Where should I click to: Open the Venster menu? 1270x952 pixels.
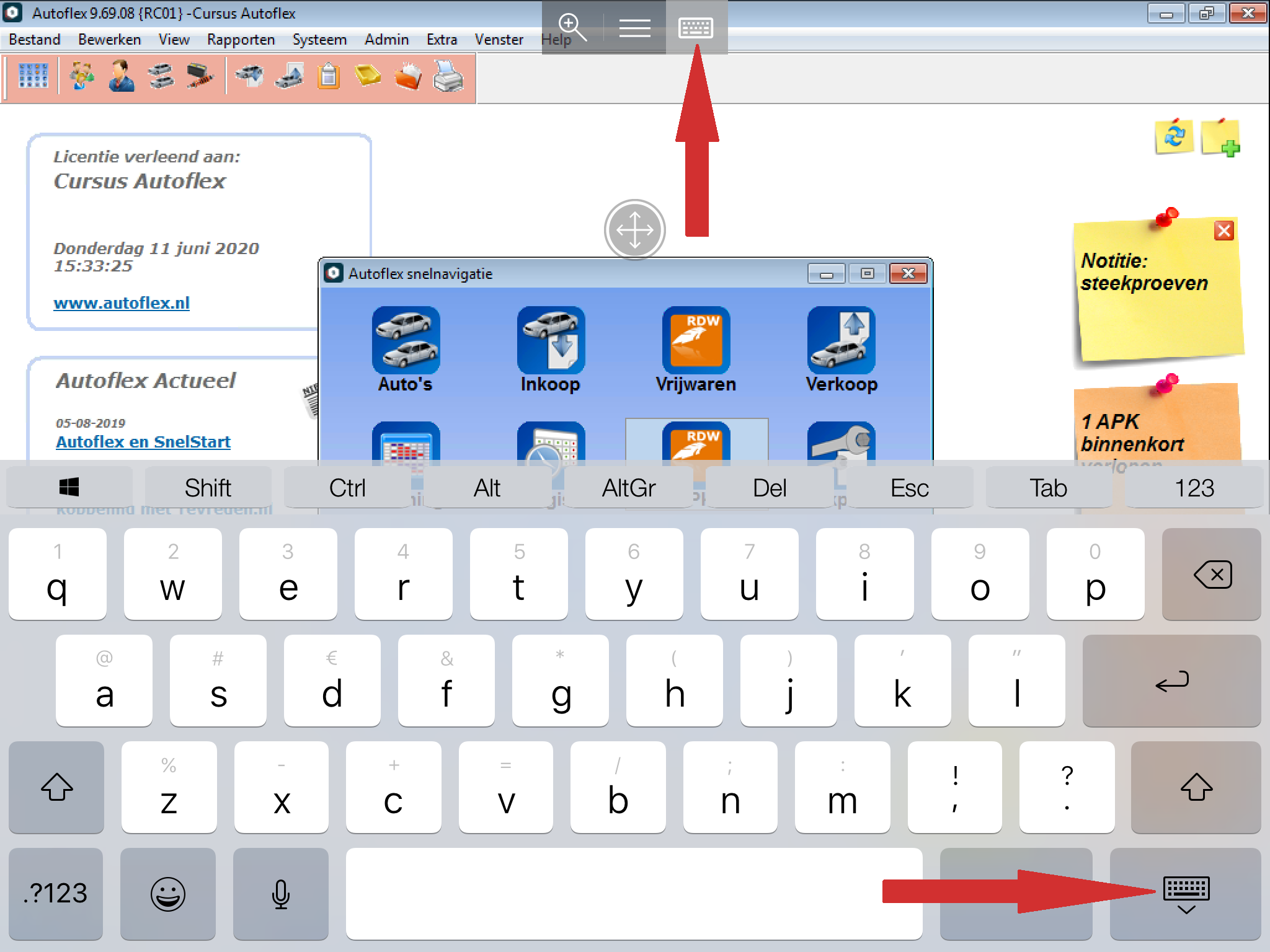pos(499,40)
